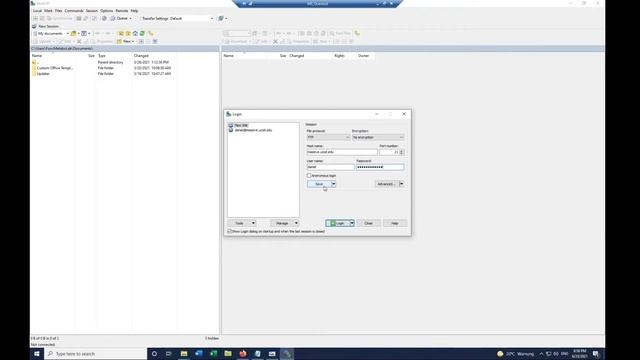Image resolution: width=640 pixels, height=360 pixels.
Task: Click the Close button in Login dialog
Action: pyautogui.click(x=369, y=223)
